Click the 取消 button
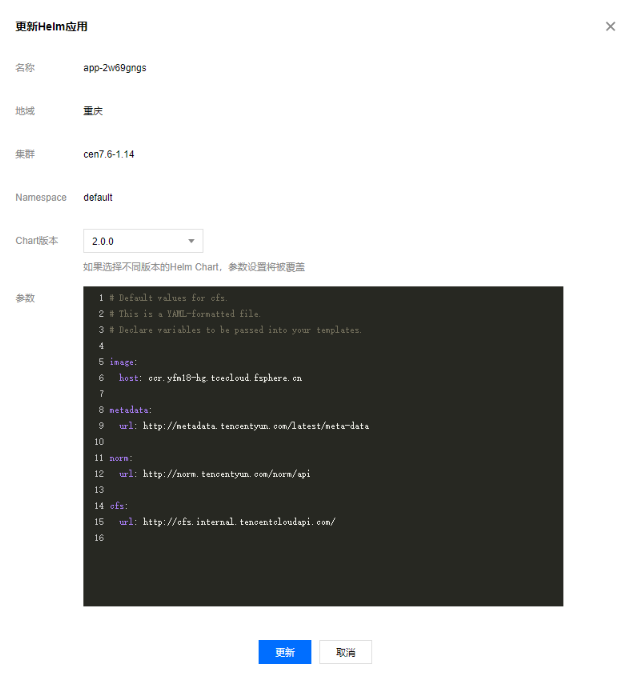 (345, 651)
